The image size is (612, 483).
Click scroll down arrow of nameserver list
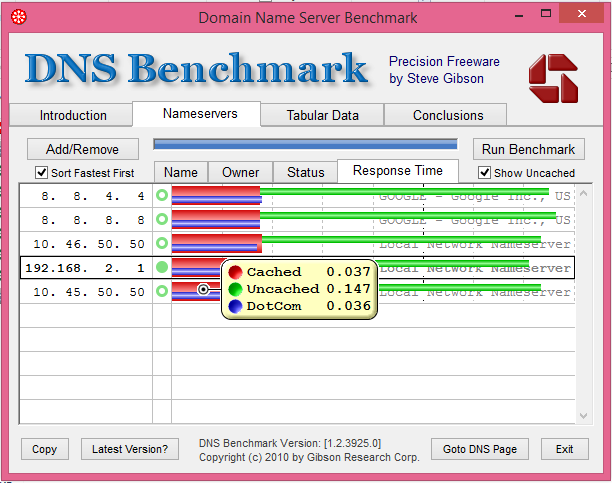[x=584, y=416]
